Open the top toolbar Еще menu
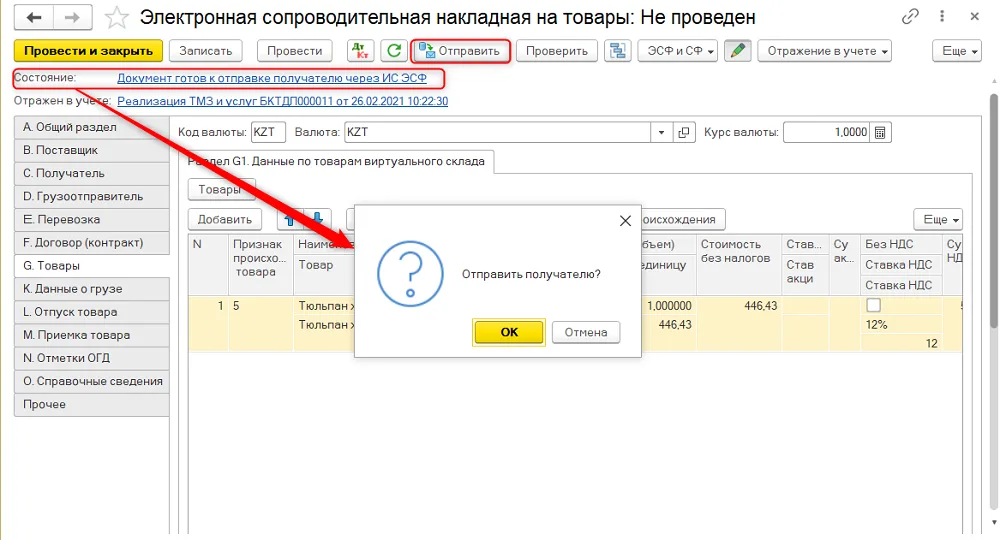This screenshot has height=540, width=1000. (957, 51)
